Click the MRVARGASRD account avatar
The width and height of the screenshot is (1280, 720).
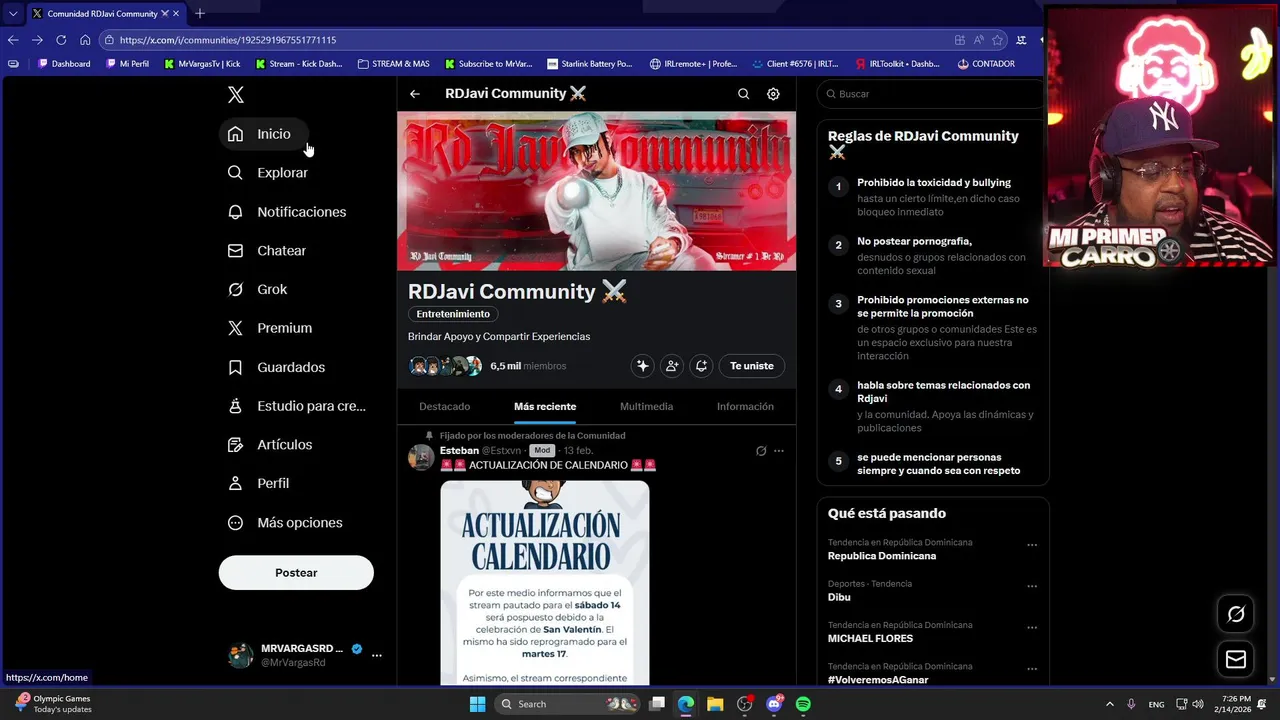(241, 656)
